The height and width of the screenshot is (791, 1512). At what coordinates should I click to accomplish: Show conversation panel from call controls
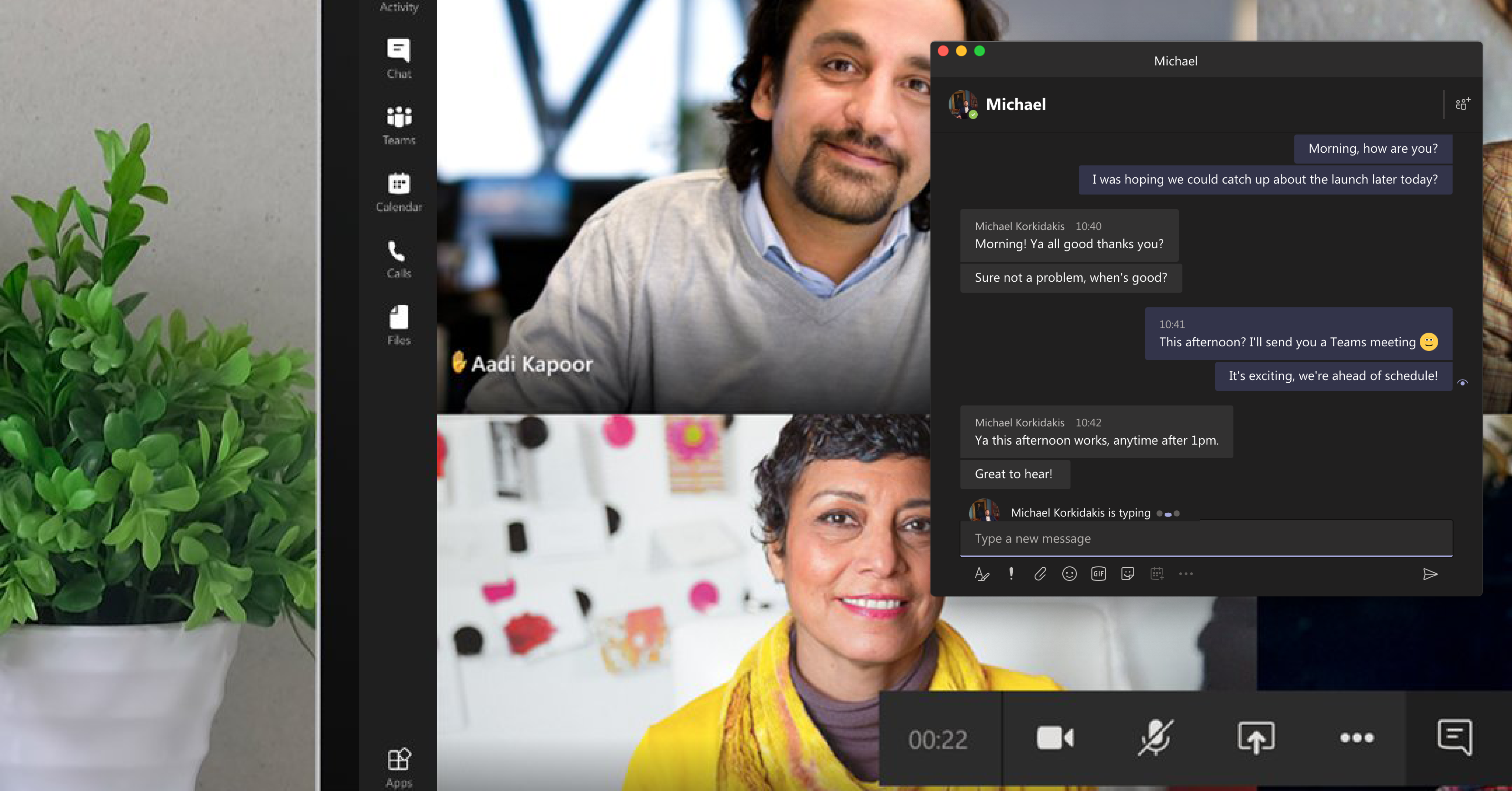(1455, 738)
